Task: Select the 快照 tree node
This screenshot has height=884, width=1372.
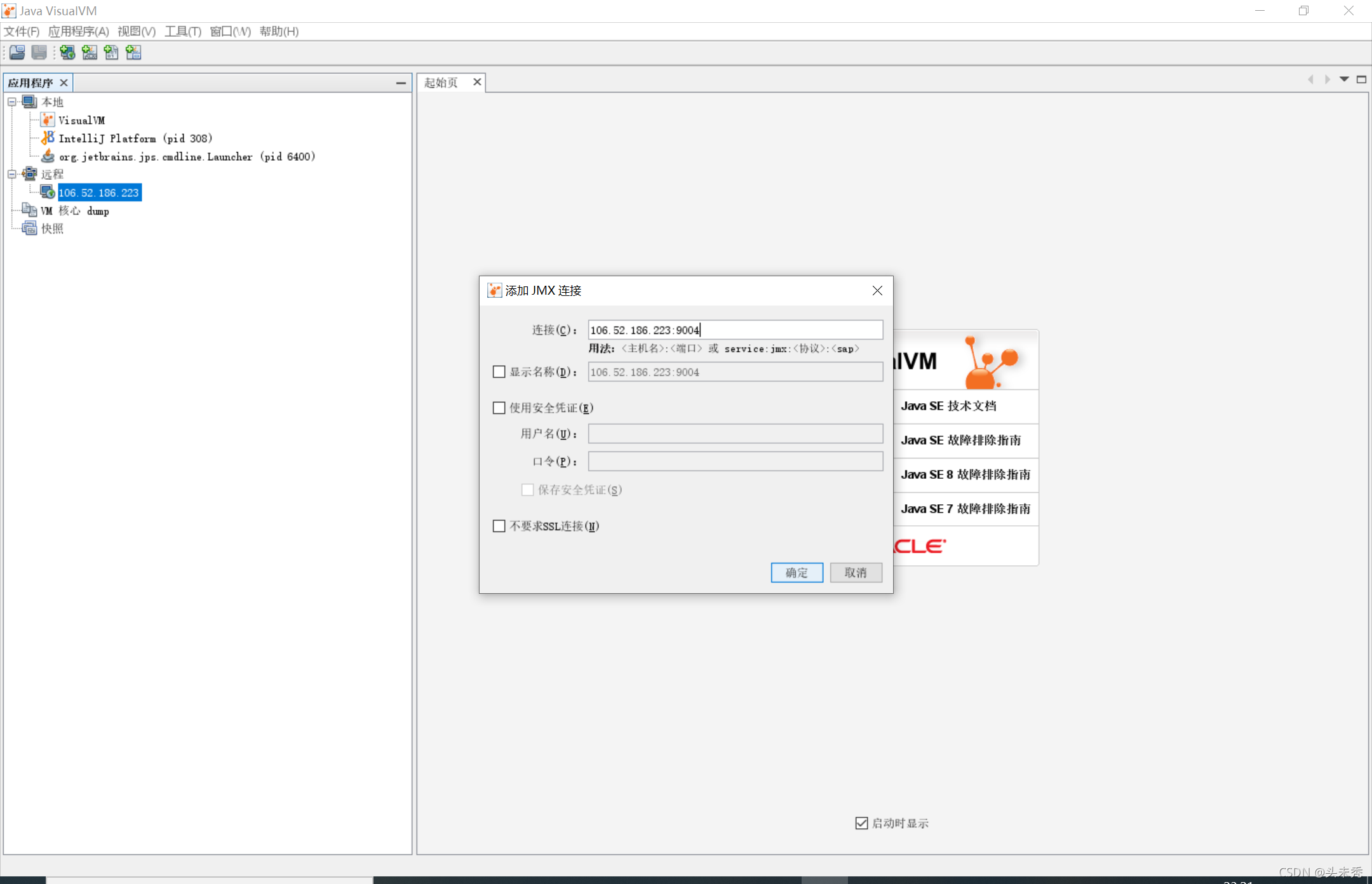Action: point(52,229)
